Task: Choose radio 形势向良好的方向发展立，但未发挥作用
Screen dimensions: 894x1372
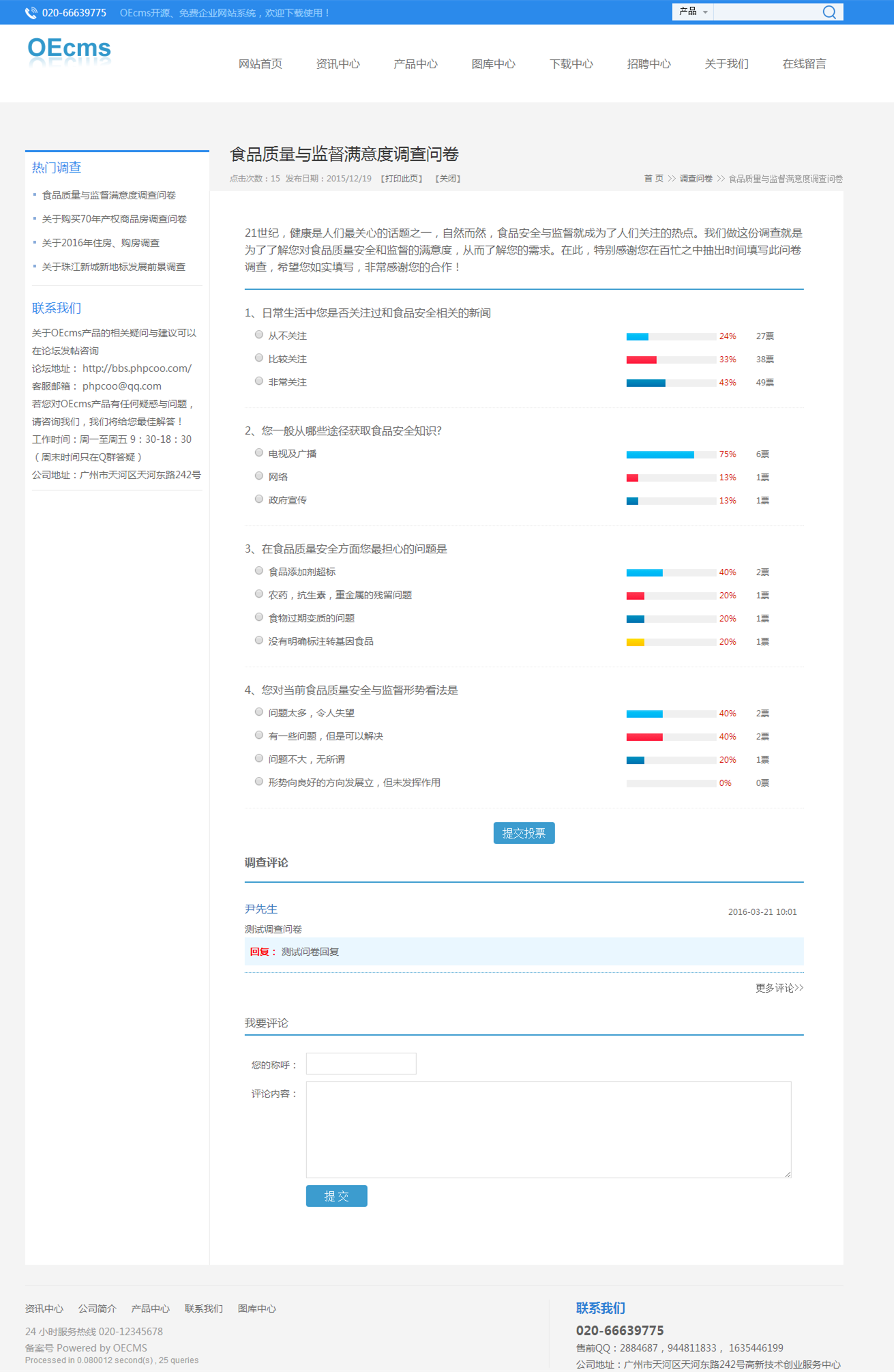Action: coord(259,781)
